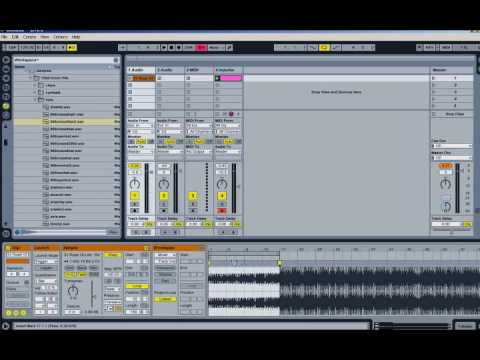Toggle the Punch-Out switch right of the Loop switch
Image resolution: width=480 pixels, height=360 pixels.
[336, 48]
